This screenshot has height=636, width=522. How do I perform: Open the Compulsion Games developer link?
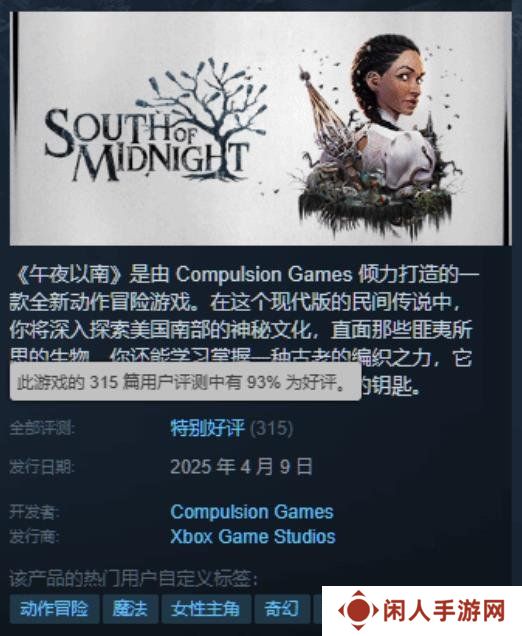click(252, 512)
